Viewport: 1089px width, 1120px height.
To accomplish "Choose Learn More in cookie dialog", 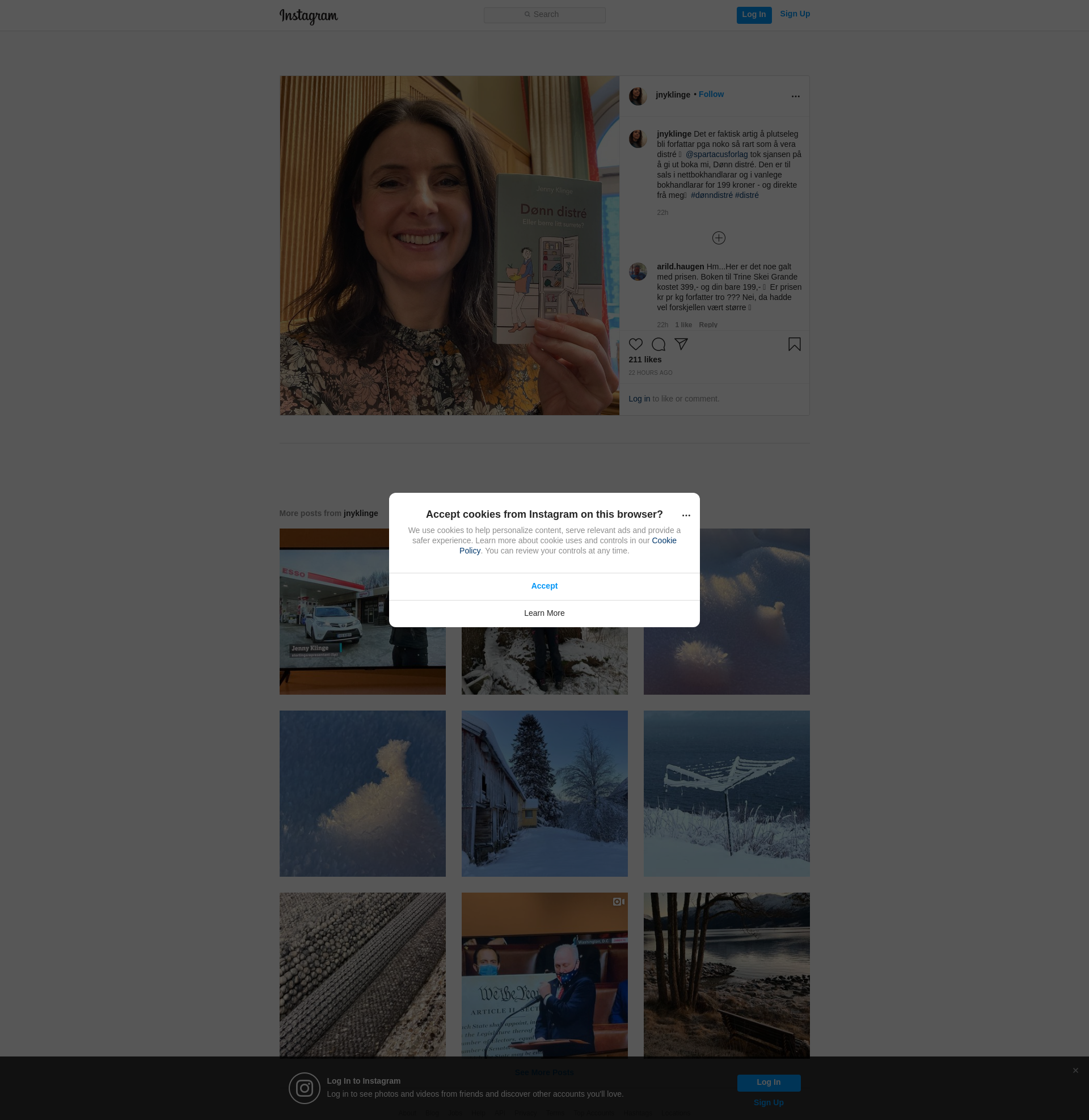I will [544, 613].
